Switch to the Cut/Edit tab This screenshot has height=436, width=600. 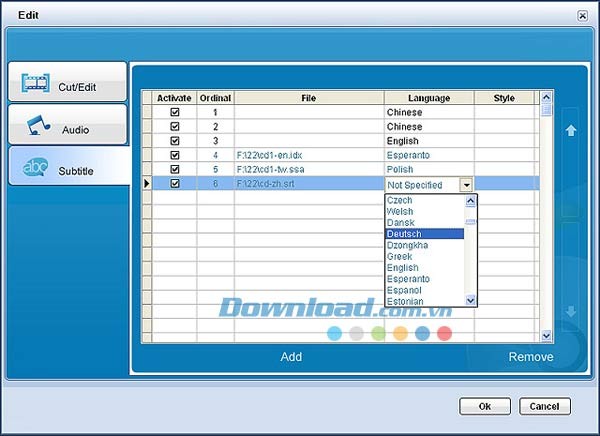tap(68, 82)
